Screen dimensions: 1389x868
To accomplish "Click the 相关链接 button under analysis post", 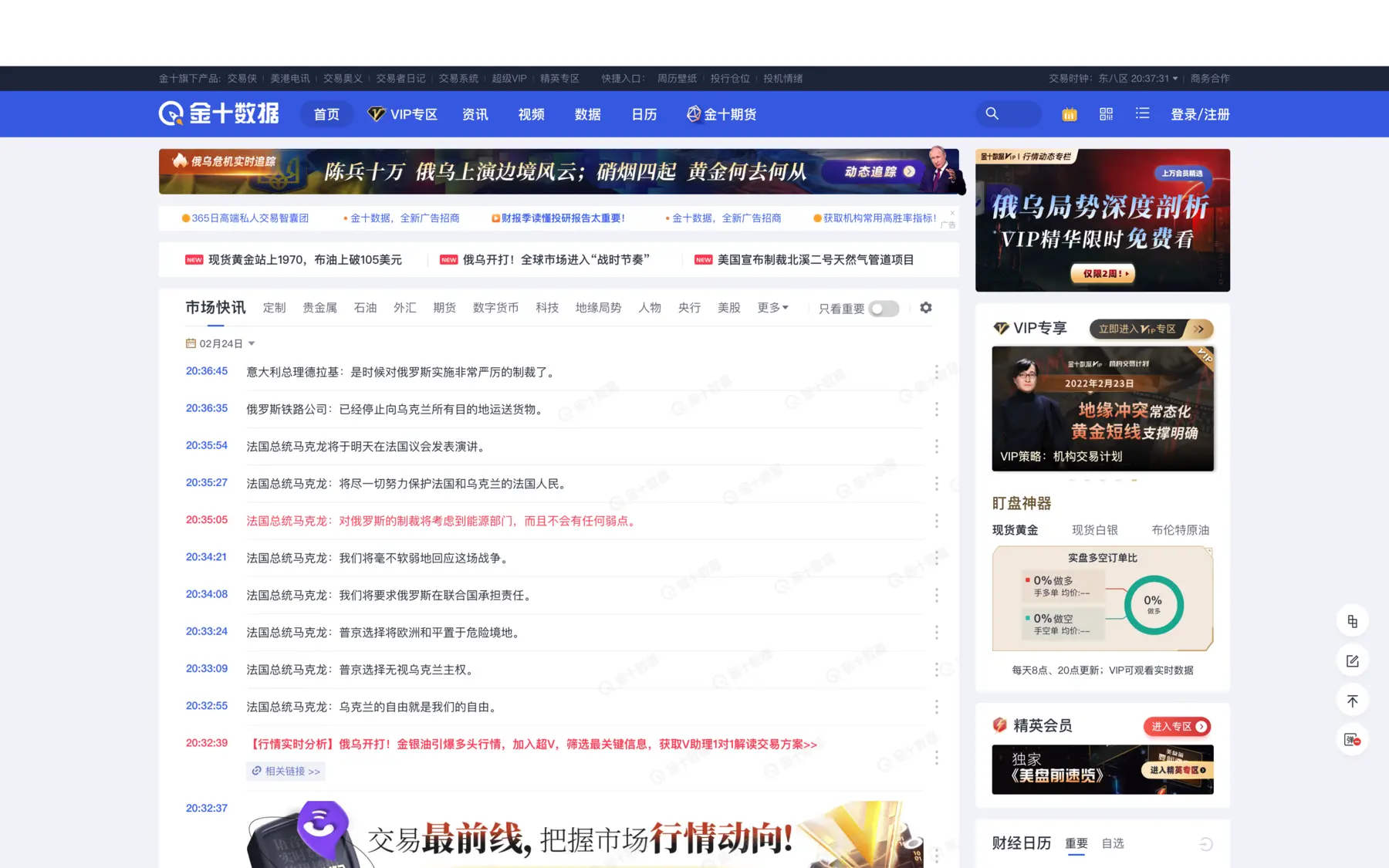I will pyautogui.click(x=286, y=772).
